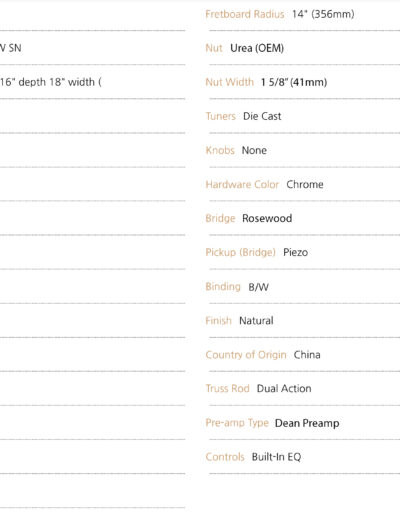Click the depth and width dimensions text

(51, 82)
